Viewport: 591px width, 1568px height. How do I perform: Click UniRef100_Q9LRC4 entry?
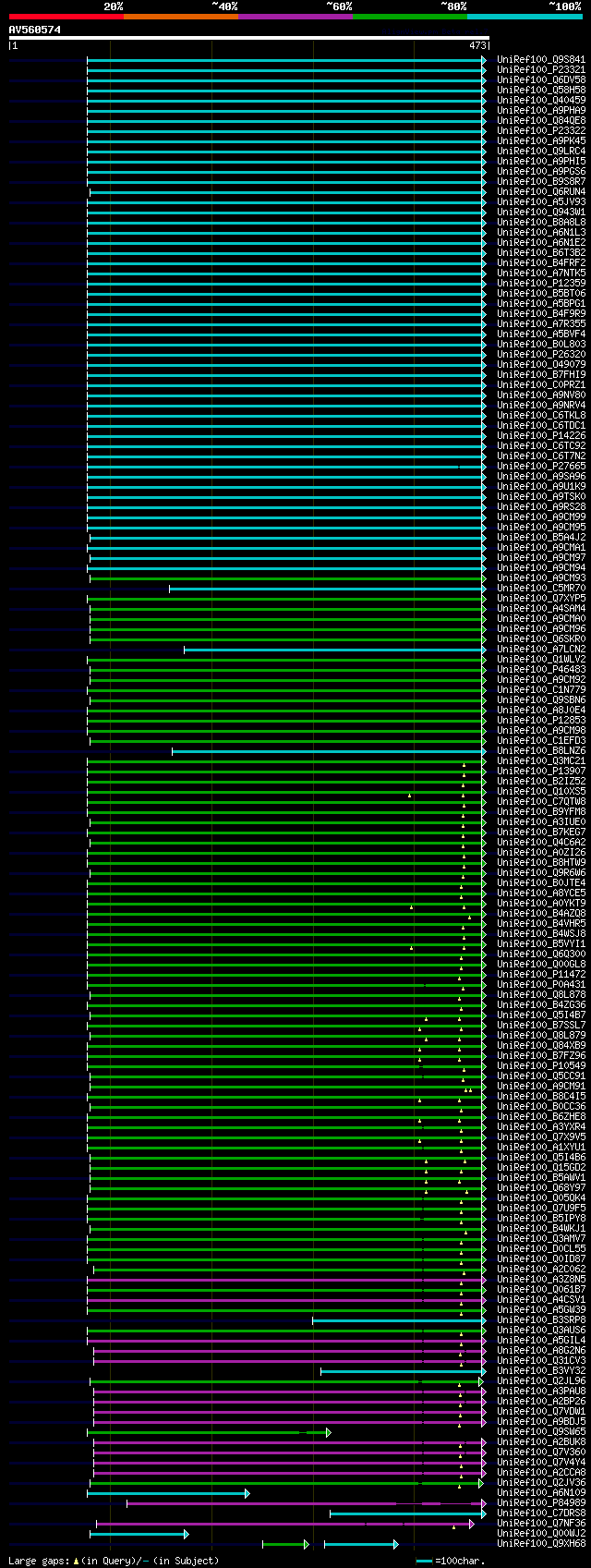[541, 151]
